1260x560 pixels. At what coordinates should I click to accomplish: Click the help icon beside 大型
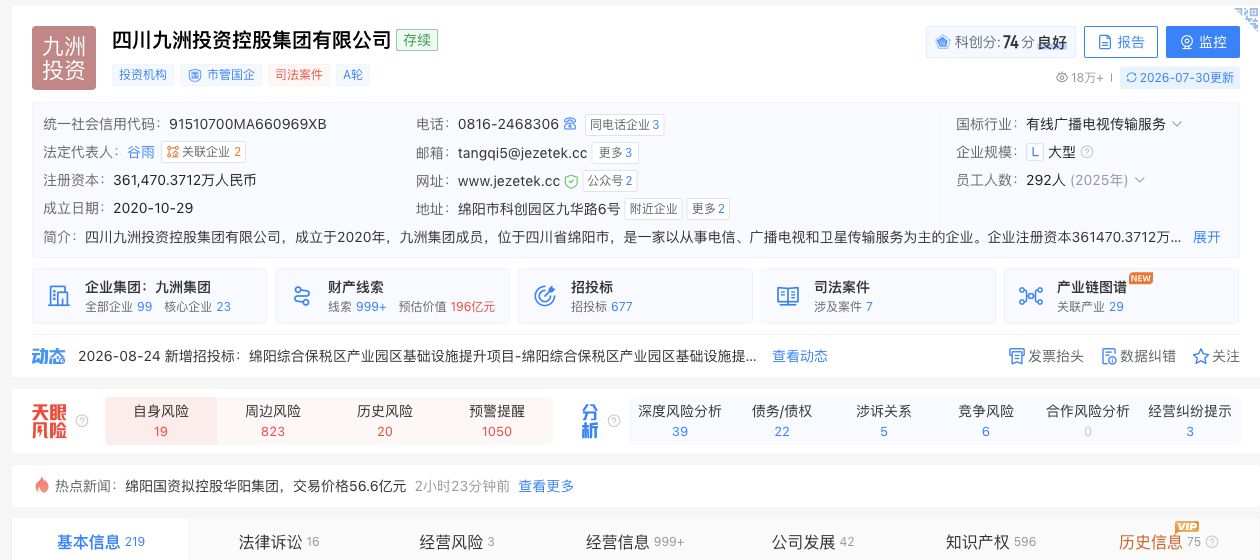1087,152
